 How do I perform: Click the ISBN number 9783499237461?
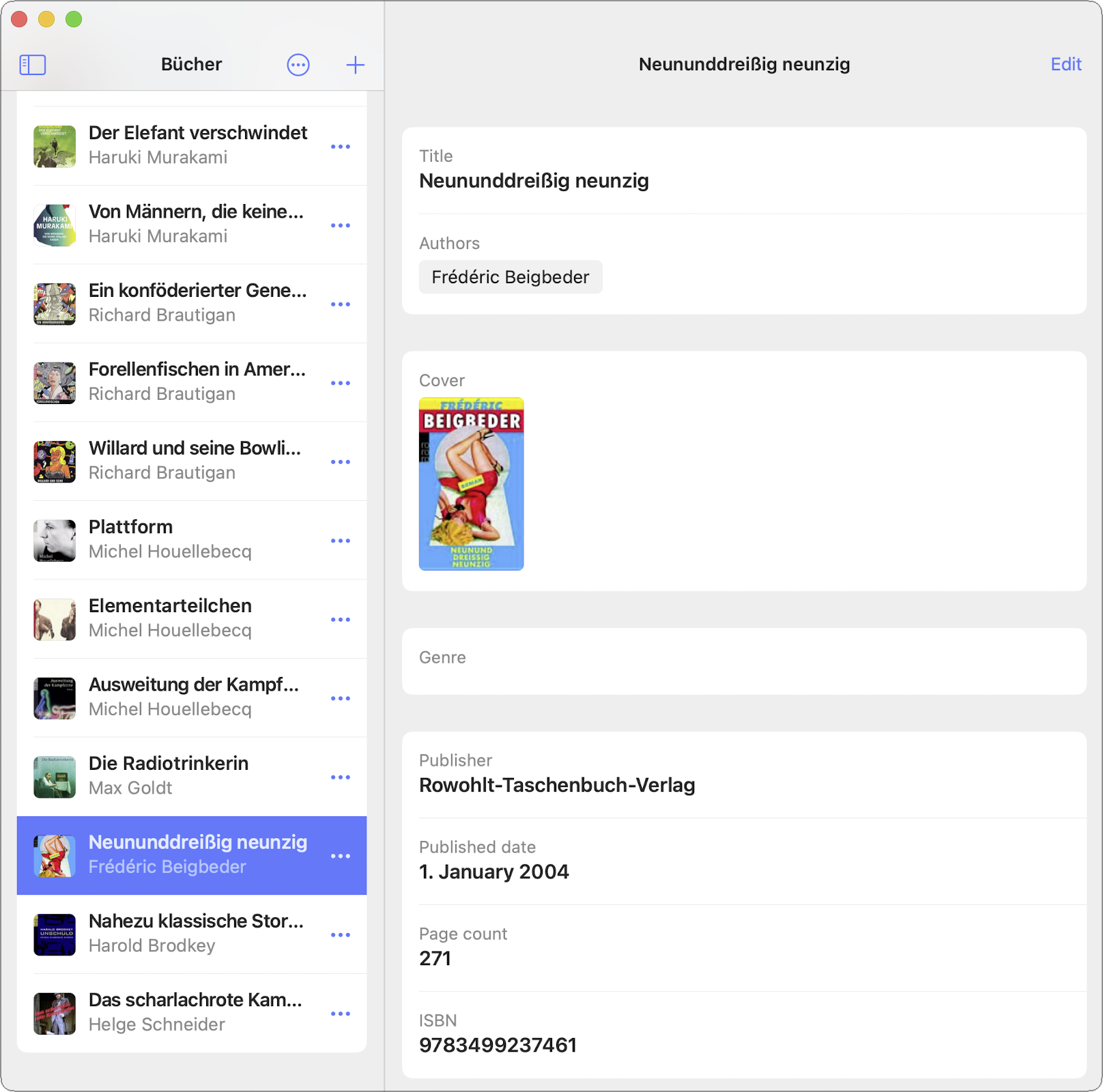498,1045
